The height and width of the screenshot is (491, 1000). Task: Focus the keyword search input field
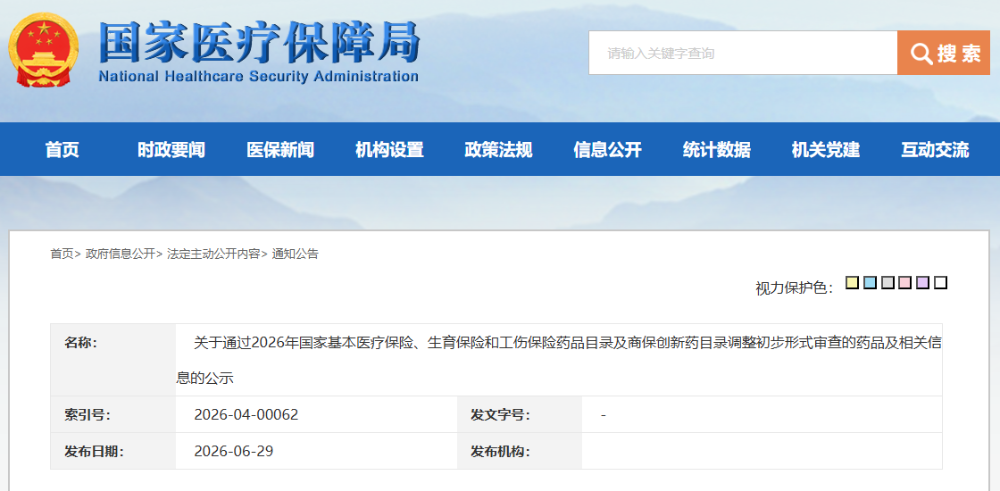[742, 53]
